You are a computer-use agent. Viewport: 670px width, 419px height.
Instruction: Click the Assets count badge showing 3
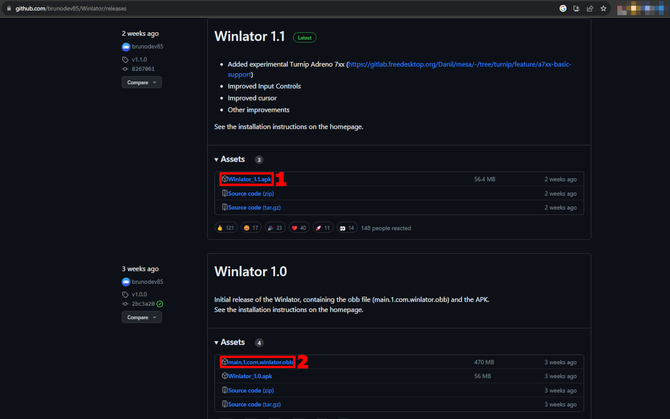coord(259,160)
